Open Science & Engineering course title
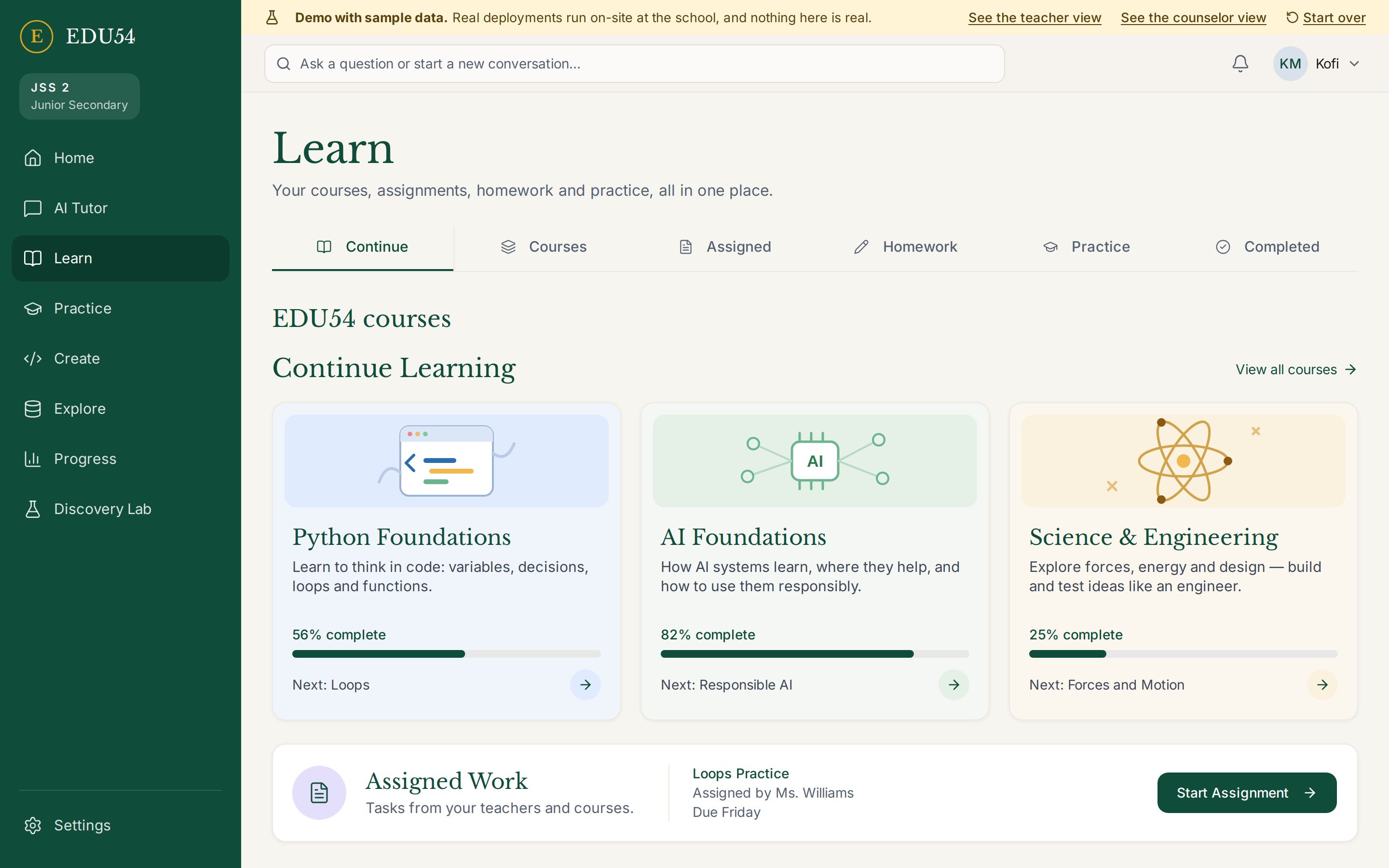Screen dimensions: 1389x868 [1154, 537]
